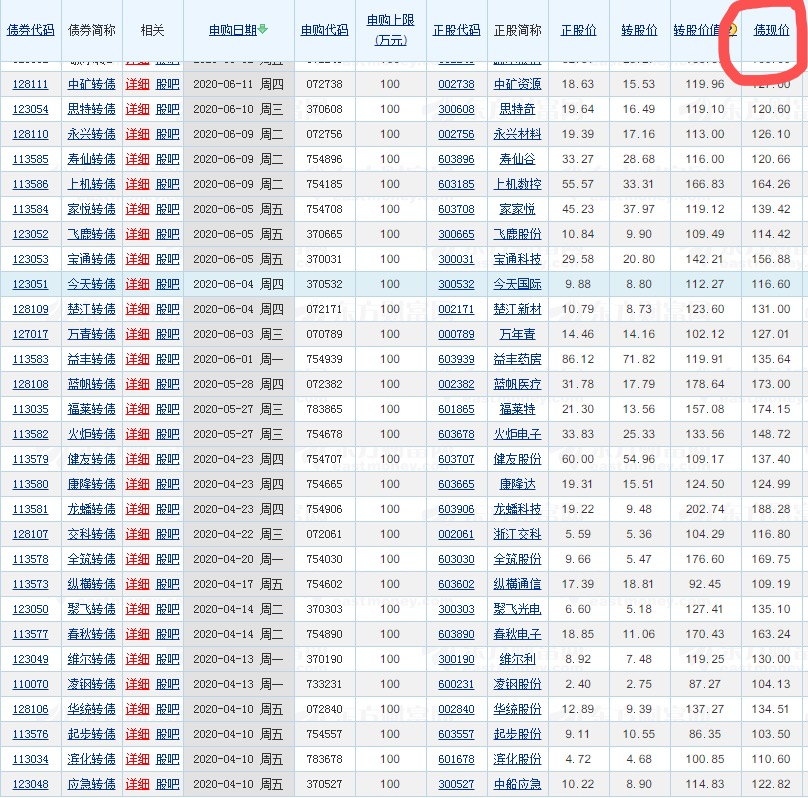
Task: Select date cell 2020-06-11 周四
Action: [239, 84]
